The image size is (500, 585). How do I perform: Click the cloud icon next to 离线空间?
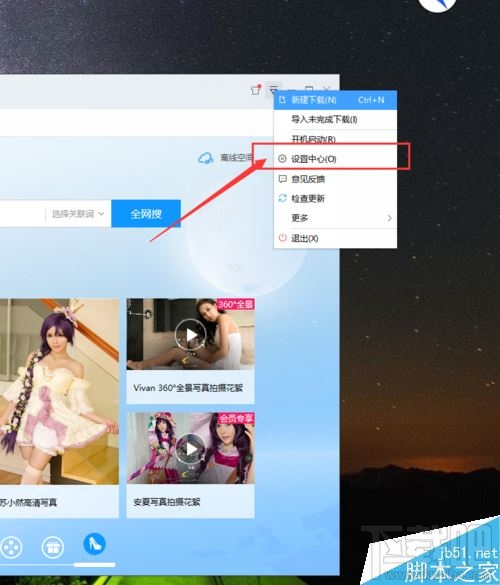[206, 158]
